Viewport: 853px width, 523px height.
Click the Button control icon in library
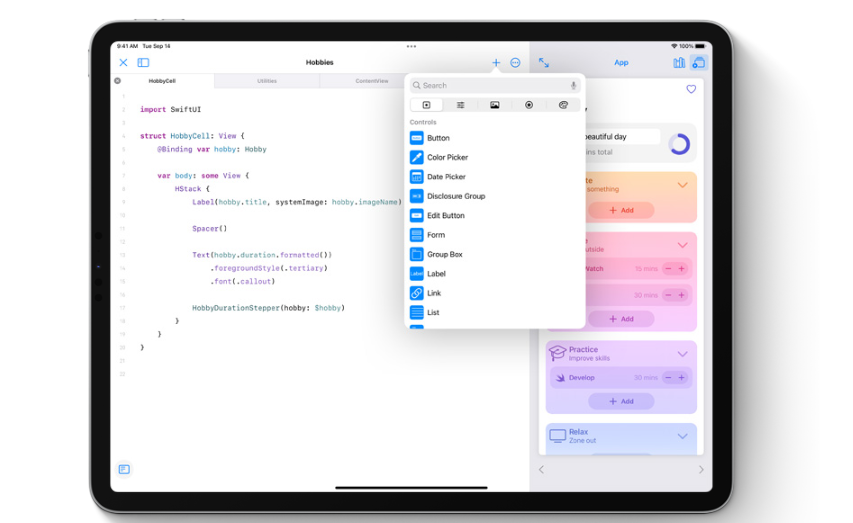[417, 138]
